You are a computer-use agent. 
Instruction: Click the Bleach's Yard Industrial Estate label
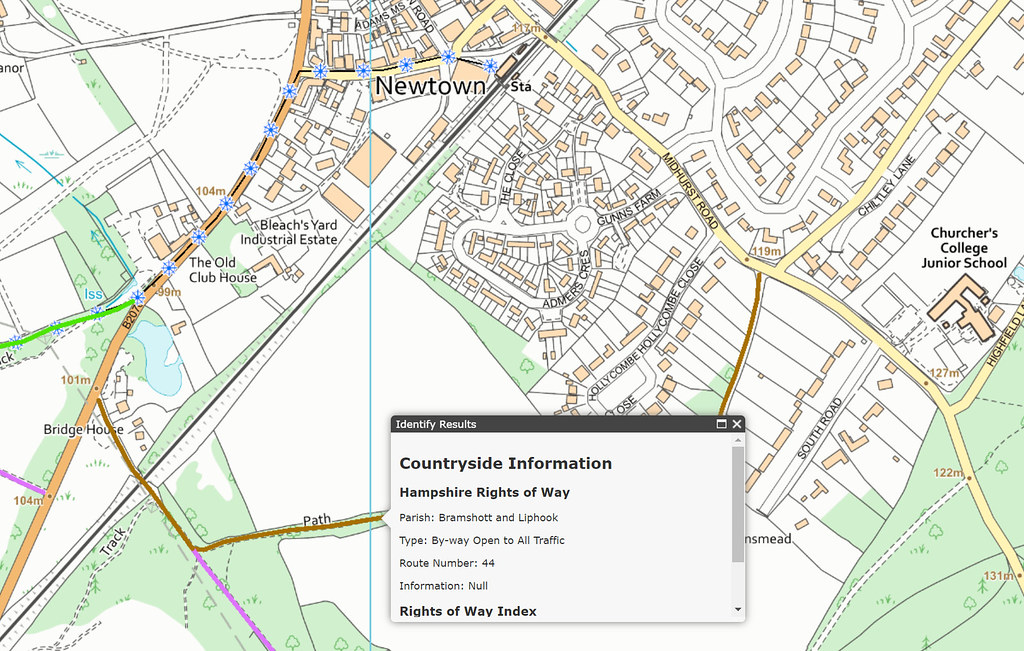[289, 232]
